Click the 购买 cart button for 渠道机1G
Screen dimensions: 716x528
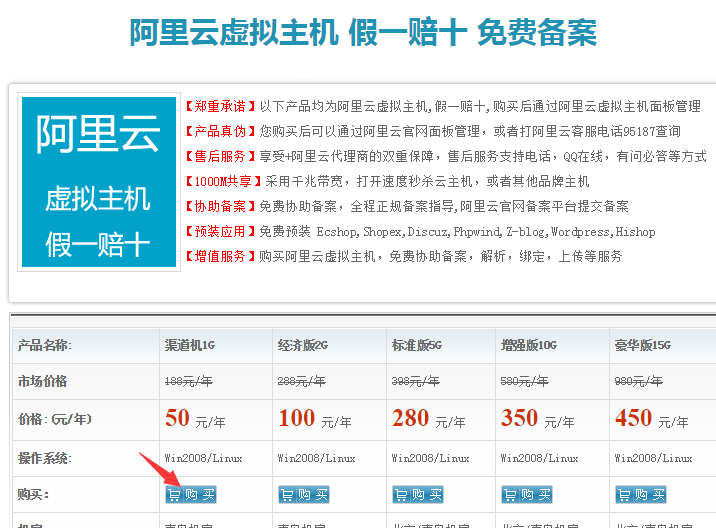click(191, 494)
